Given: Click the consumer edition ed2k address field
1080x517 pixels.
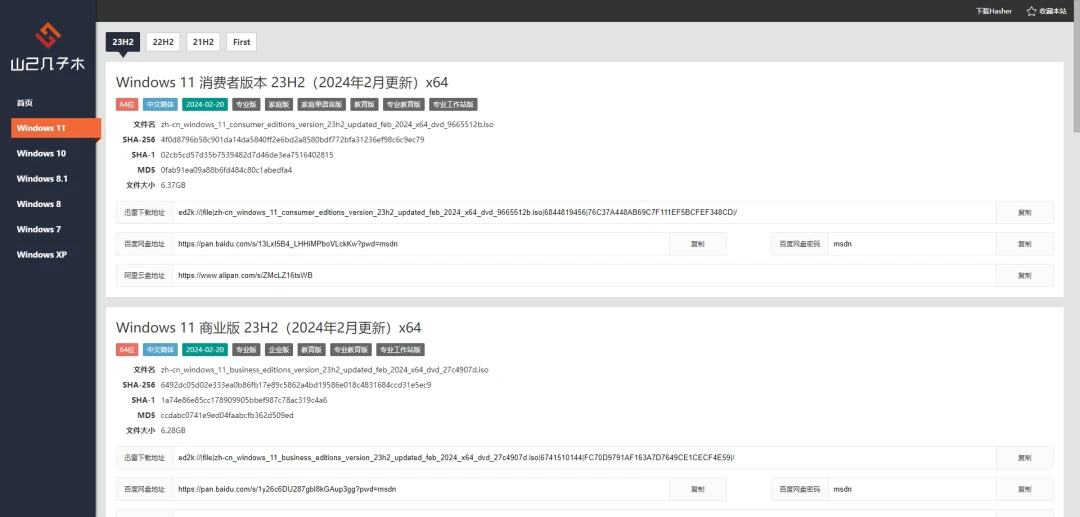Looking at the screenshot, I should click(x=584, y=213).
